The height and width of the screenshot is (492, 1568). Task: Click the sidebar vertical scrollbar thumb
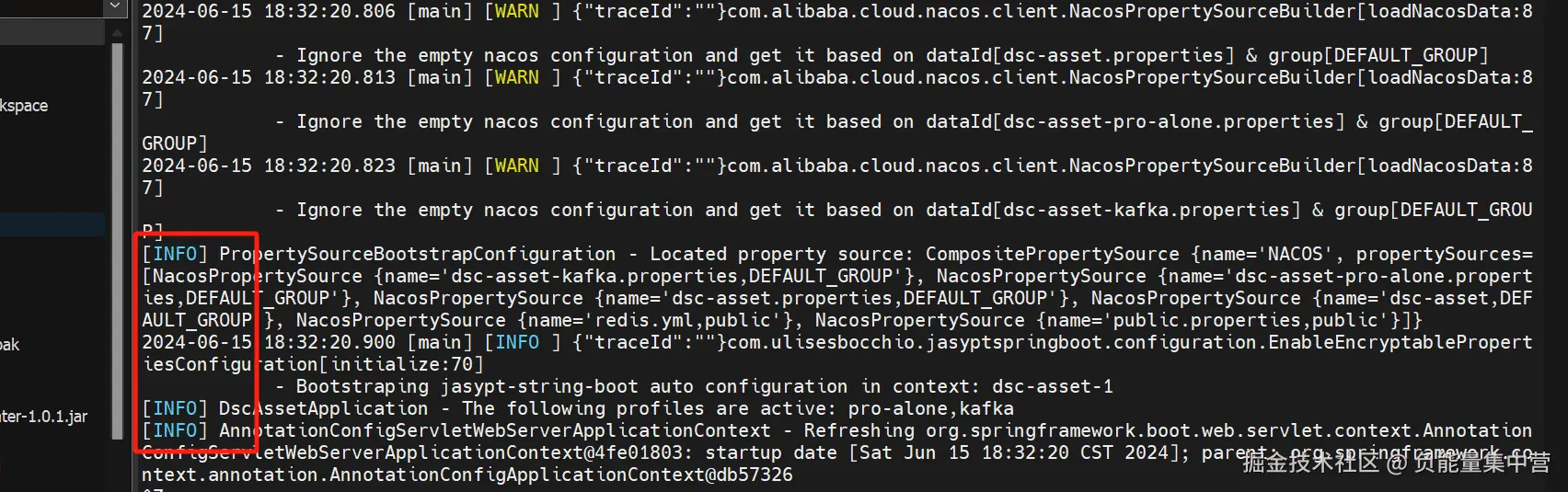pyautogui.click(x=117, y=239)
